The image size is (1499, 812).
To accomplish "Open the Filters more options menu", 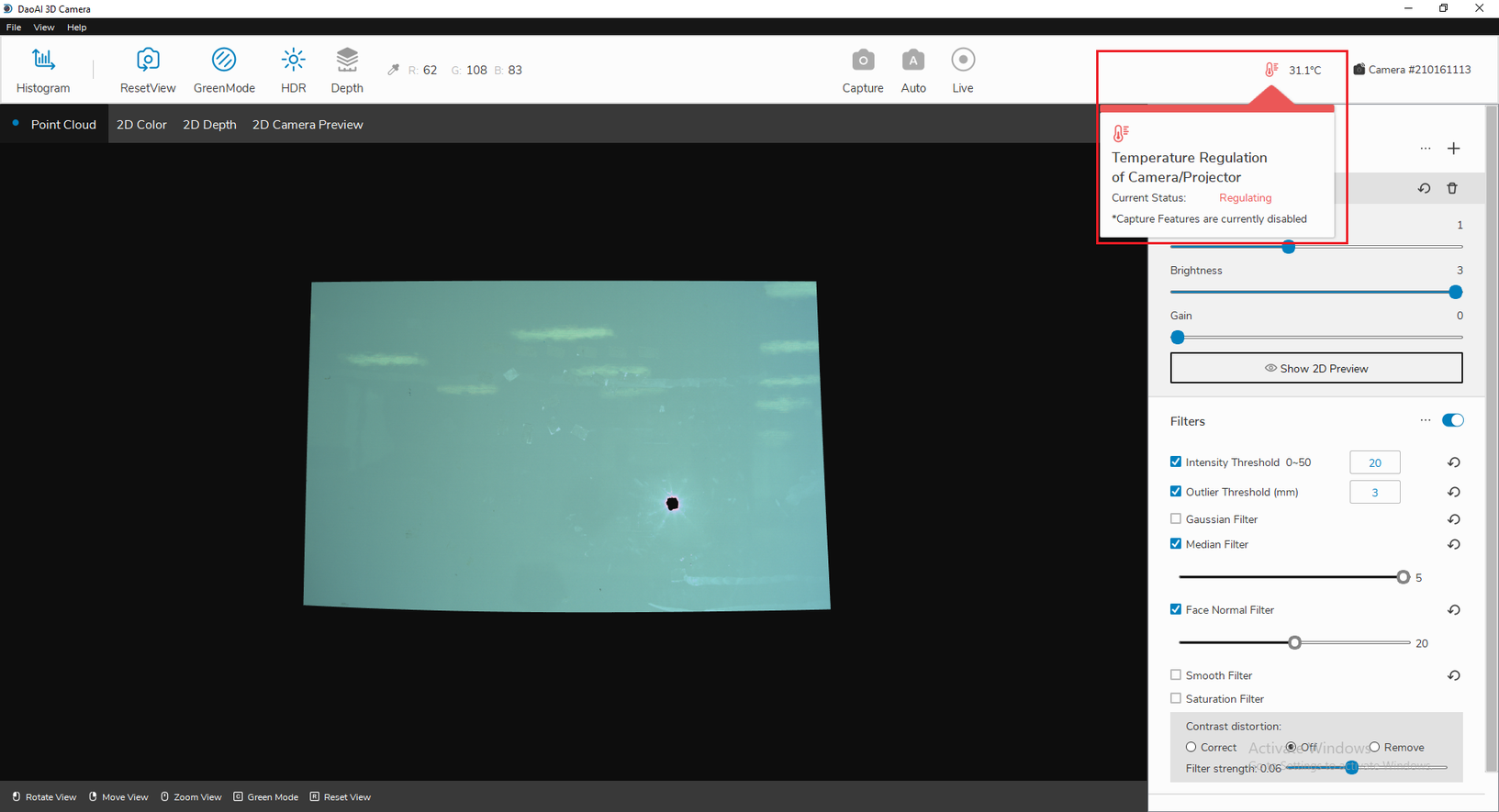I will coord(1425,420).
